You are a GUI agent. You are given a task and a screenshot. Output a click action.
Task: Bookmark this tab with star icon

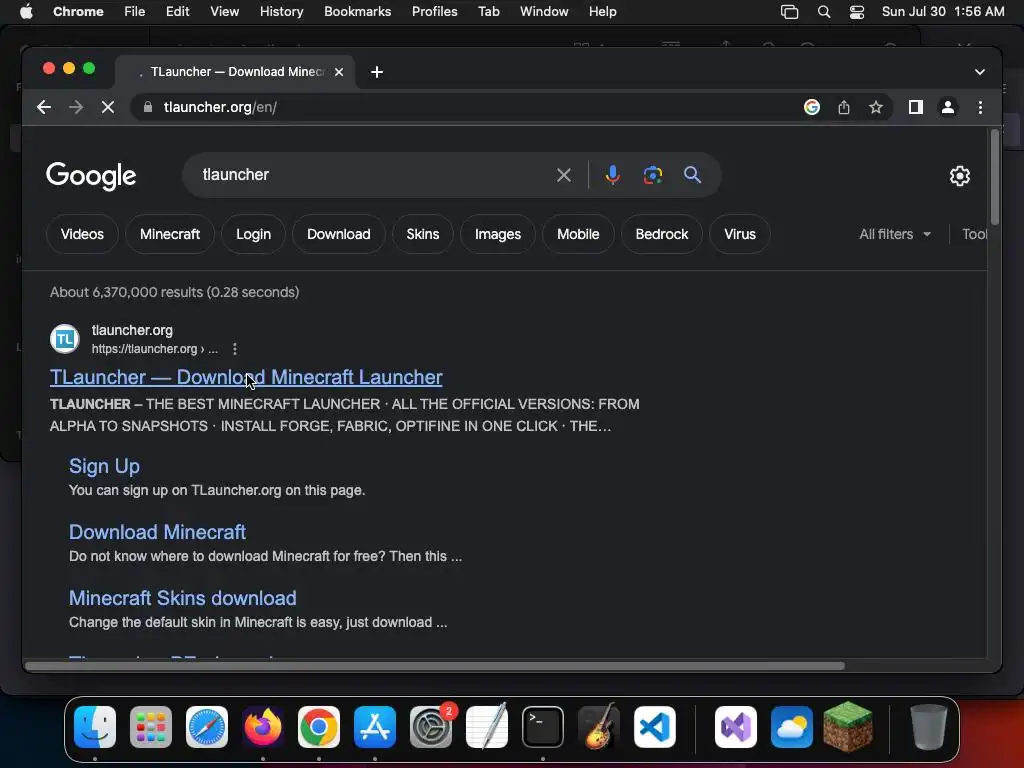click(x=876, y=107)
